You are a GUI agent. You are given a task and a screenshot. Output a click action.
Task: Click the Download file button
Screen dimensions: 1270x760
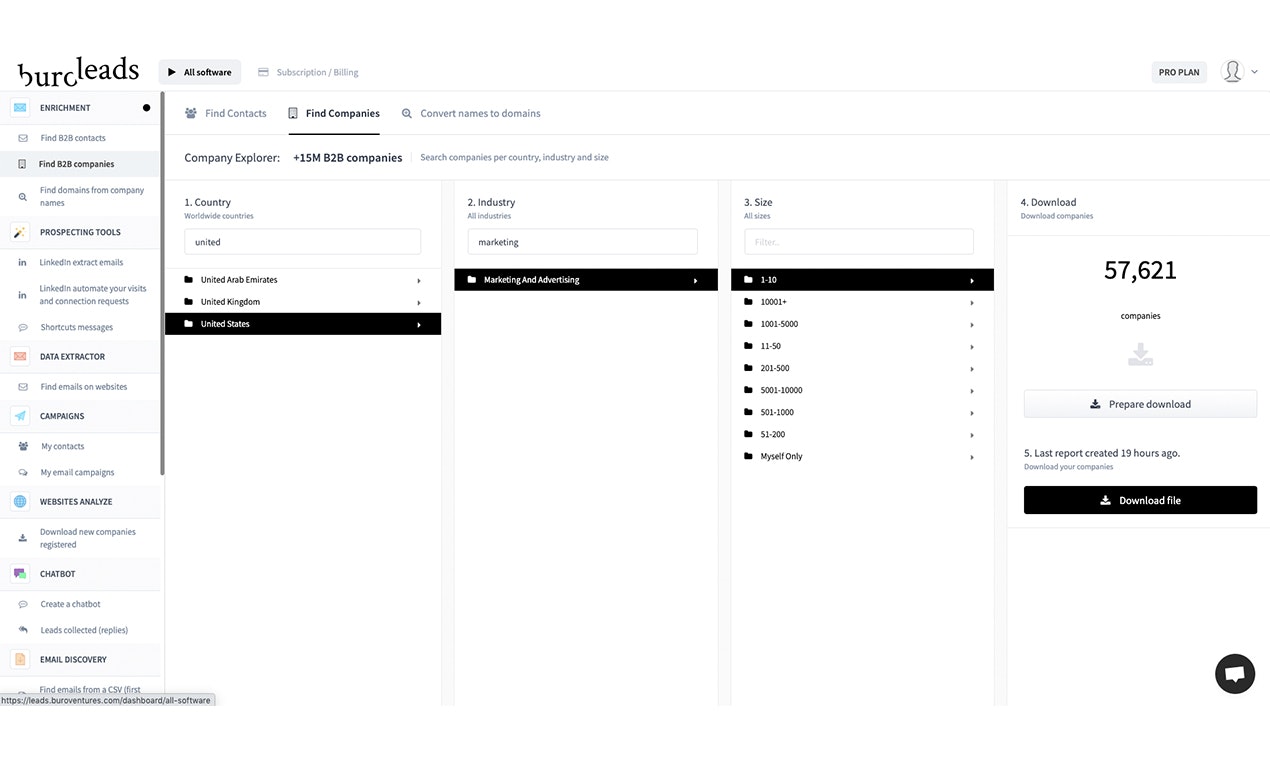coord(1140,499)
